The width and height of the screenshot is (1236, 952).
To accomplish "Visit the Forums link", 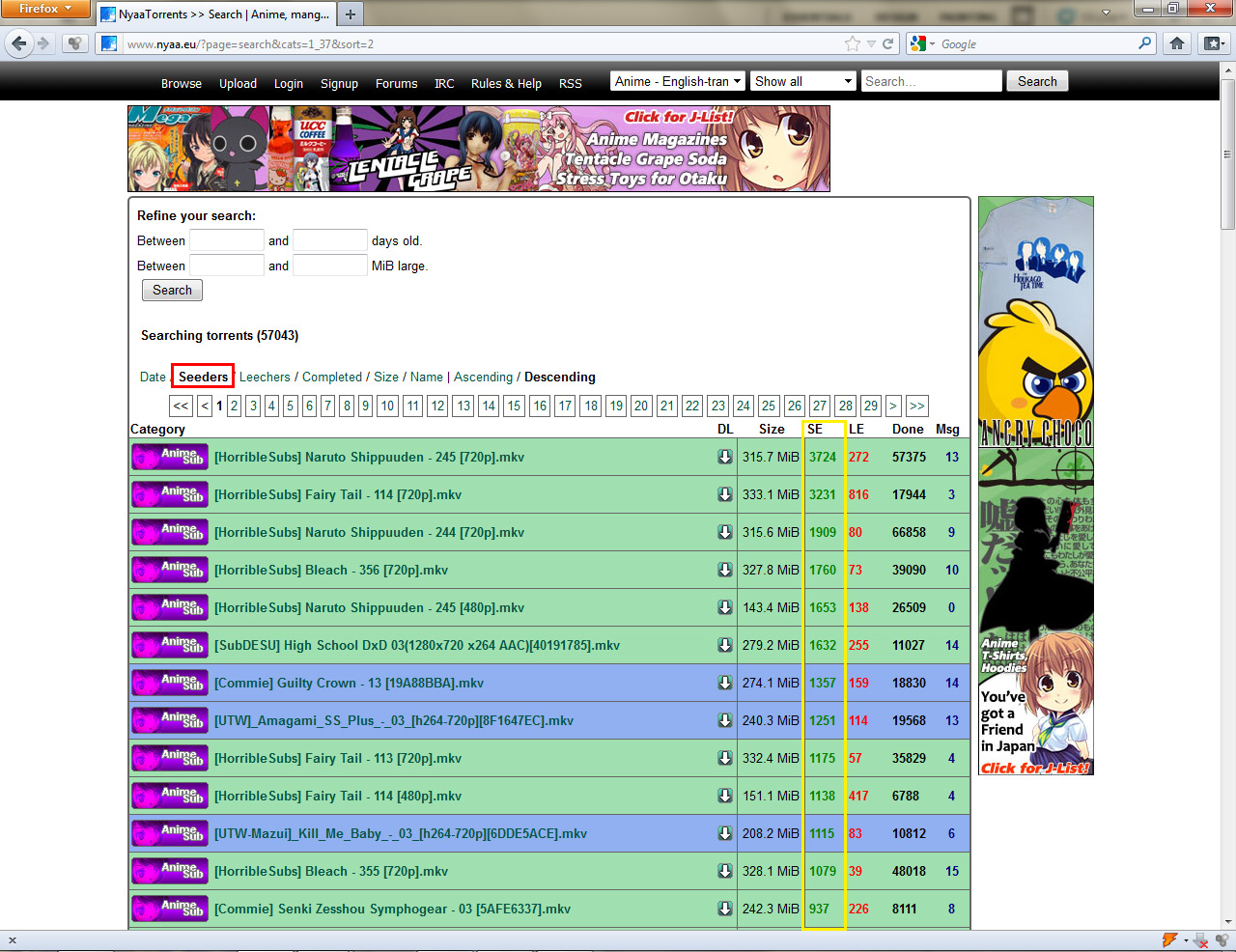I will point(396,84).
